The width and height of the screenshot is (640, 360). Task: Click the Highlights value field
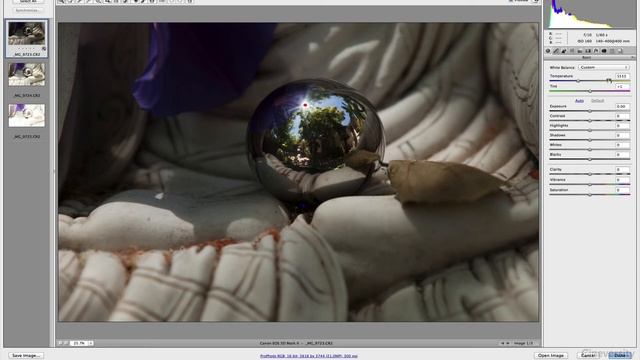pyautogui.click(x=622, y=126)
